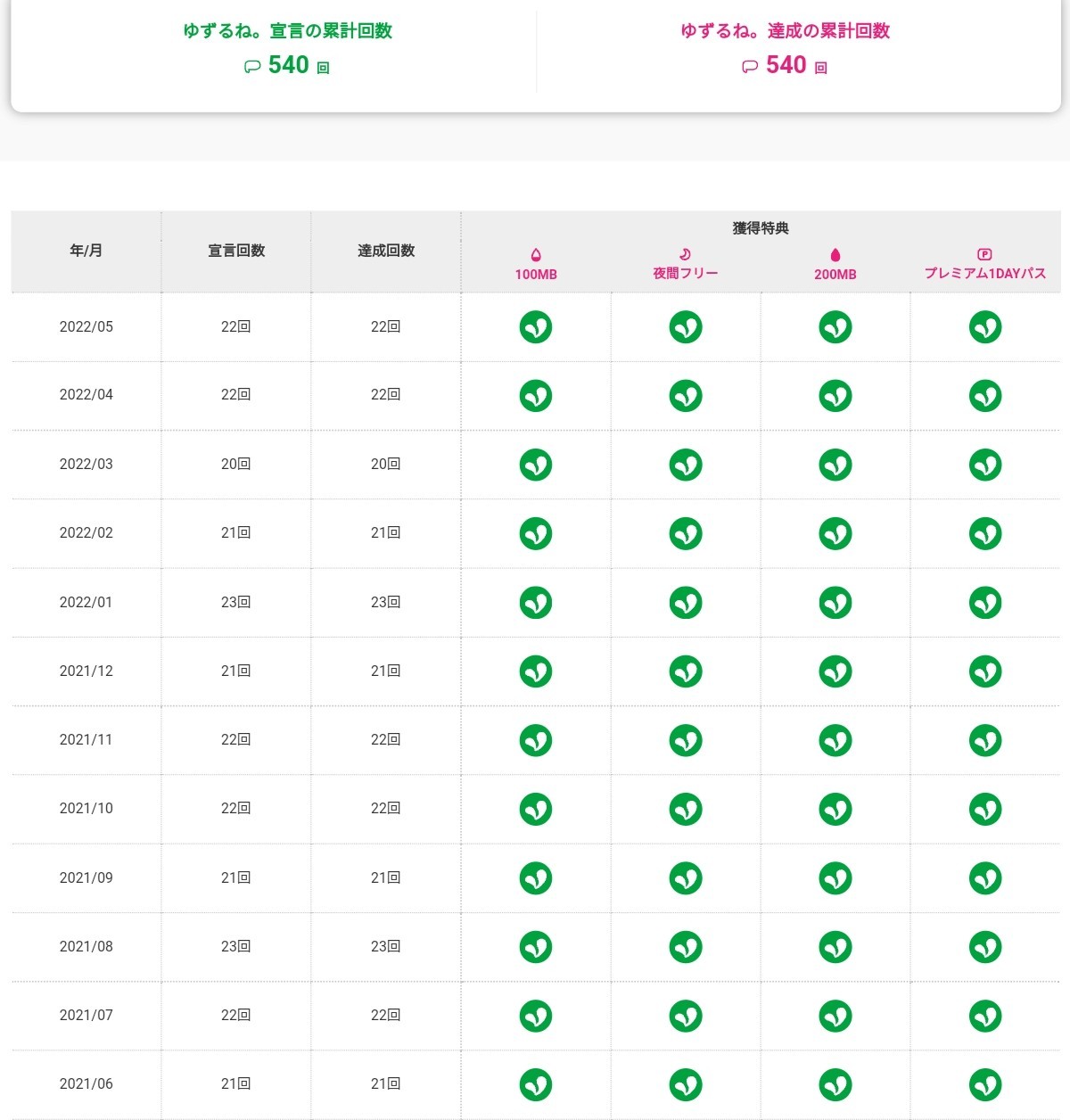The image size is (1070, 1120).
Task: Click the ゆずるね。達成の累計回数 heading
Action: (x=785, y=31)
